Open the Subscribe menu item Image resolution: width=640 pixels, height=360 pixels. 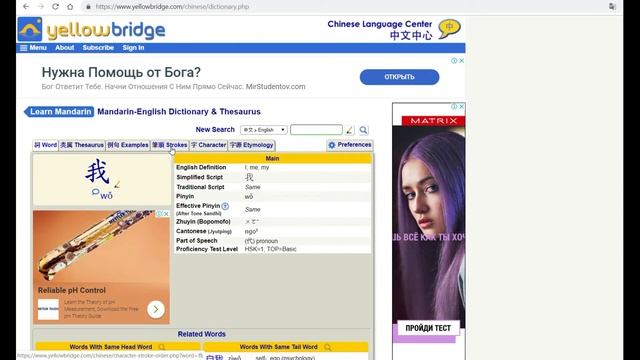click(x=98, y=48)
